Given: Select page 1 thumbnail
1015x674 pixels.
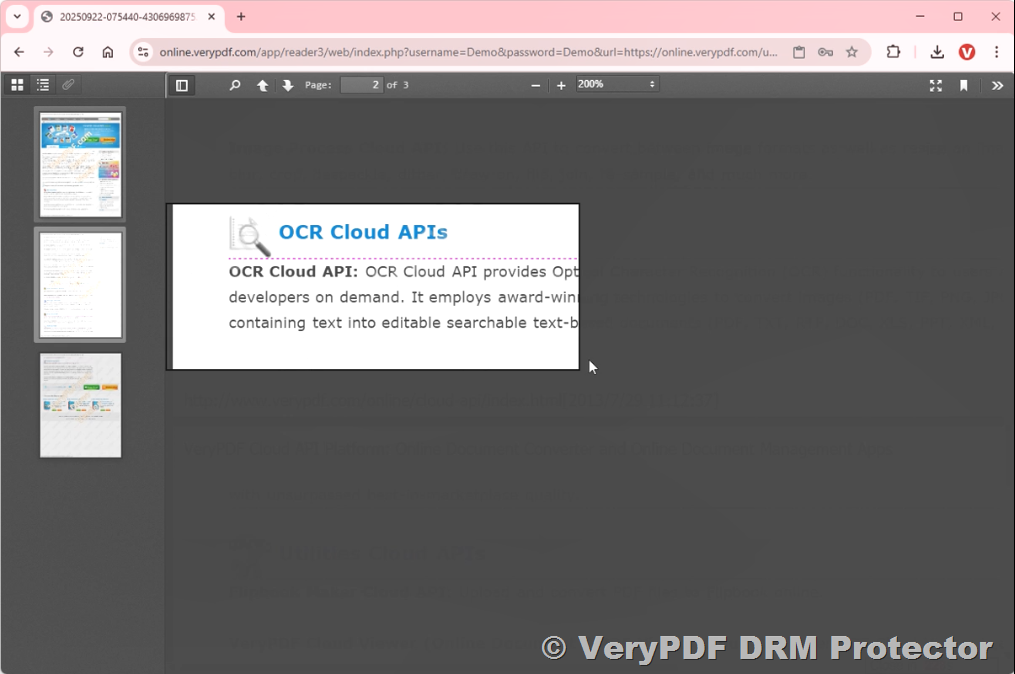Looking at the screenshot, I should coord(80,164).
